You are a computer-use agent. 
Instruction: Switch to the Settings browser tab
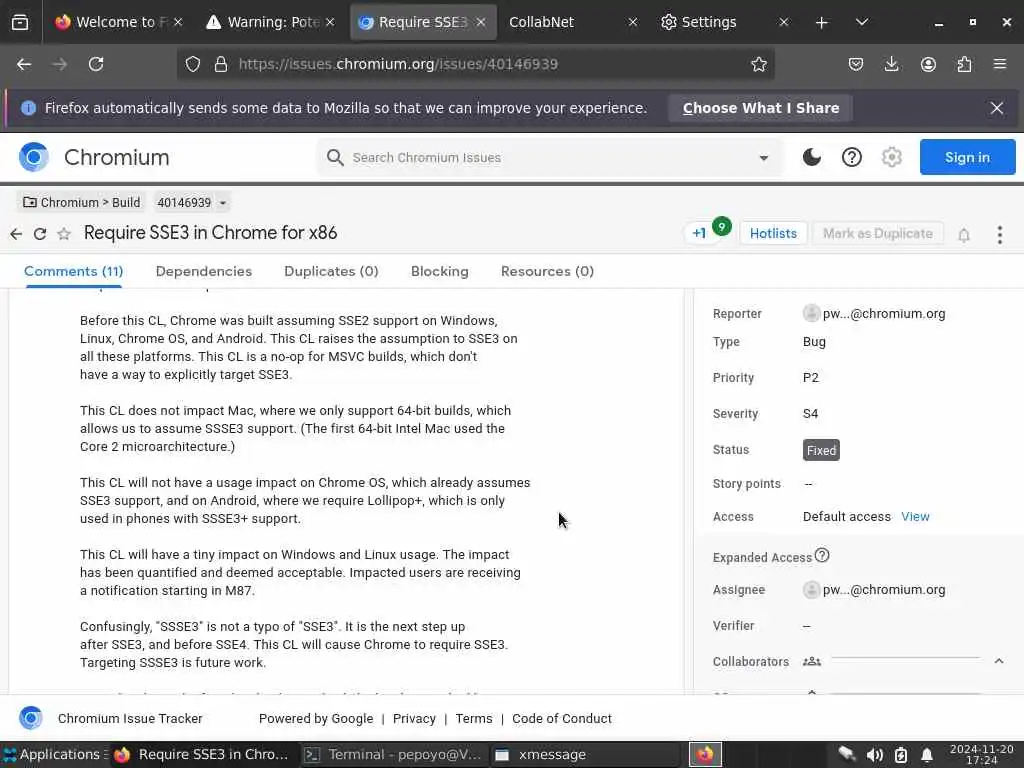[718, 22]
